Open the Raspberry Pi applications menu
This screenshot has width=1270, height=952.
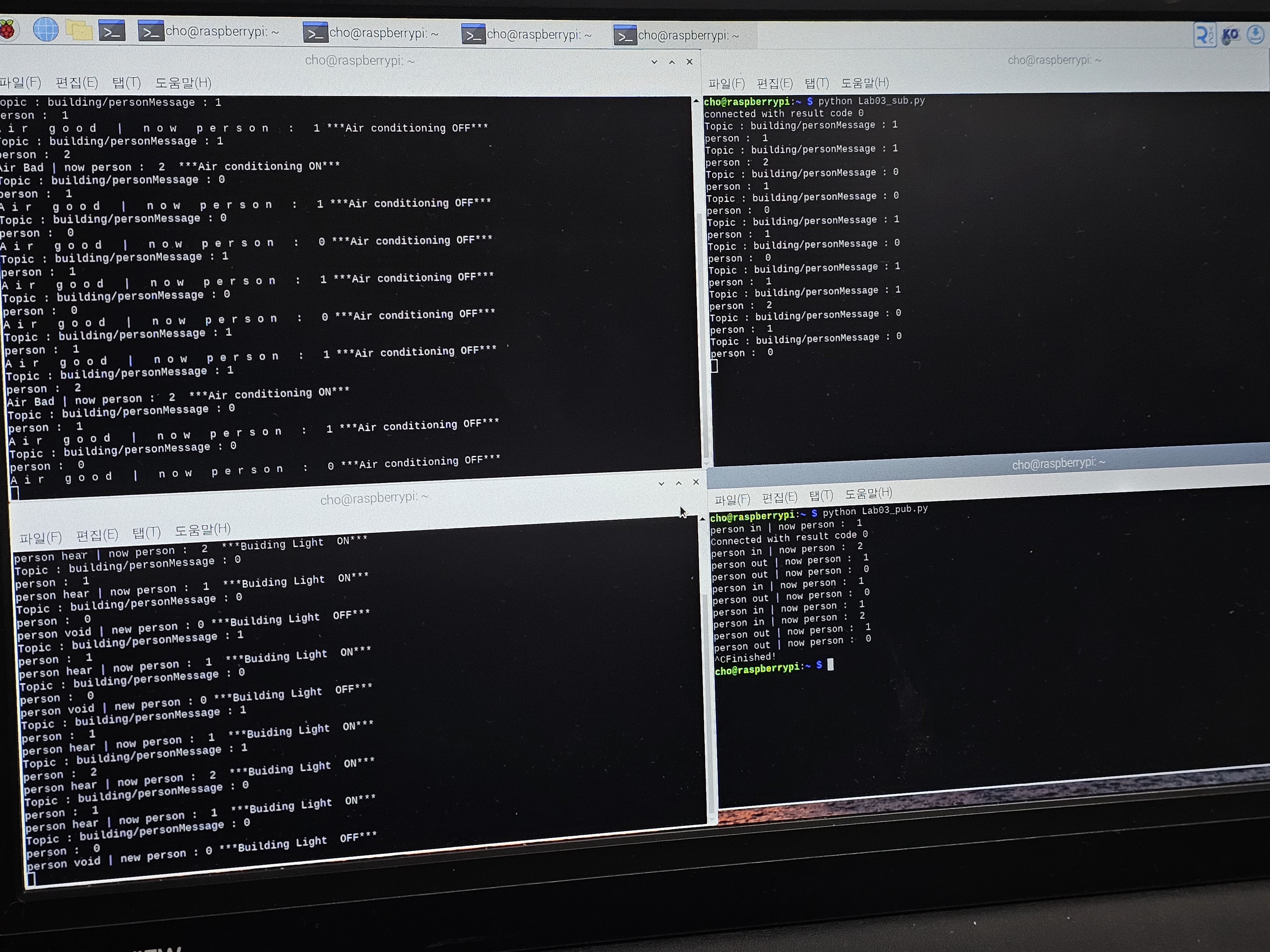coord(7,29)
